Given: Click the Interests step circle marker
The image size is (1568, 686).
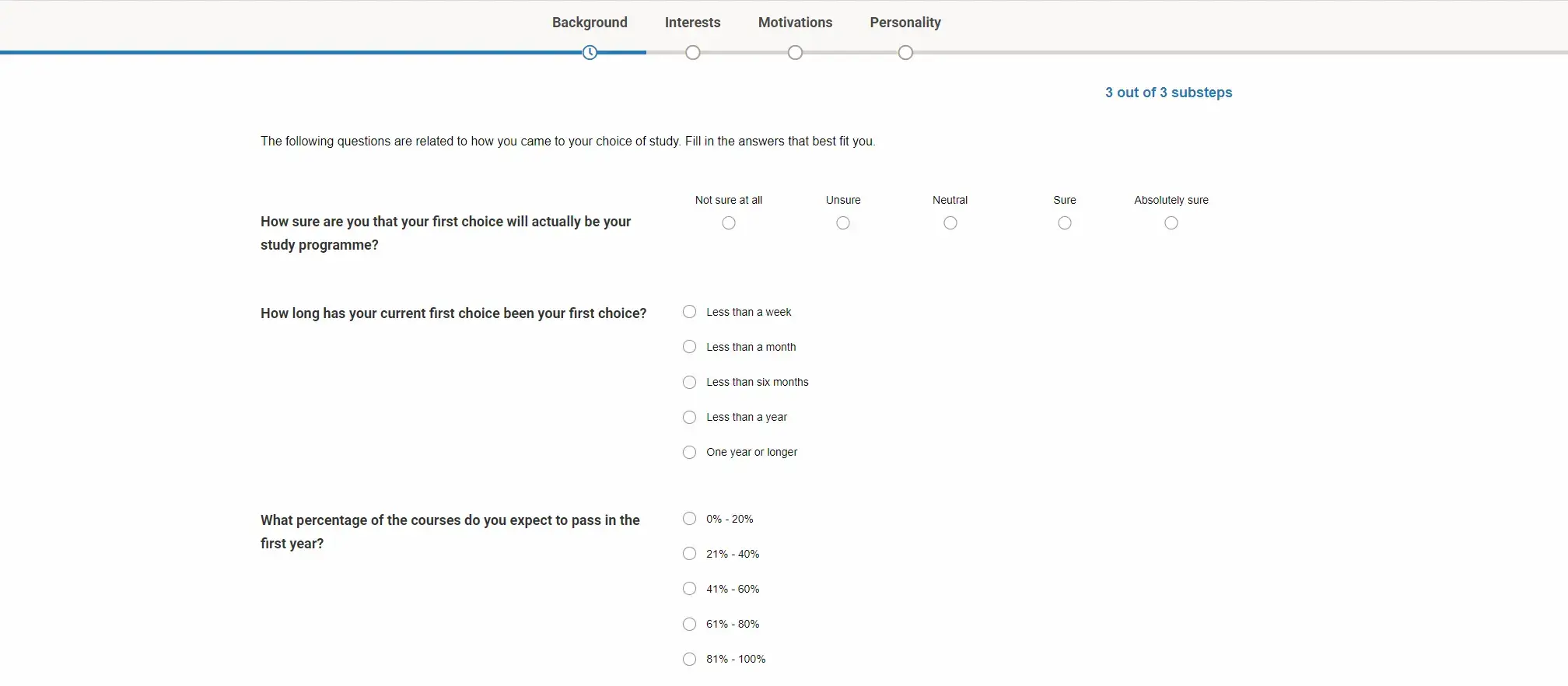Looking at the screenshot, I should click(692, 53).
